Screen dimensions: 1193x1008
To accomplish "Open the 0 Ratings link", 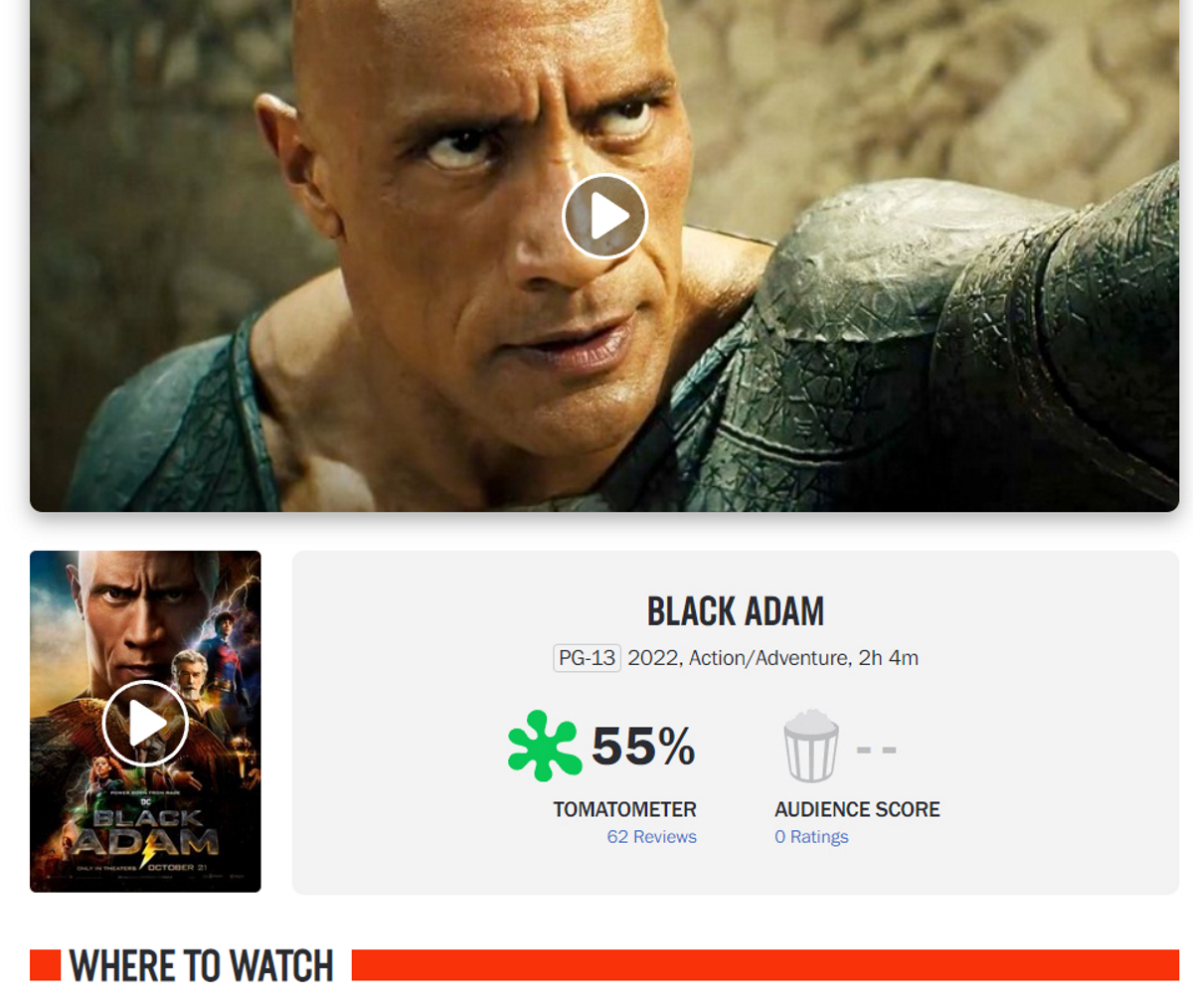I will click(811, 837).
